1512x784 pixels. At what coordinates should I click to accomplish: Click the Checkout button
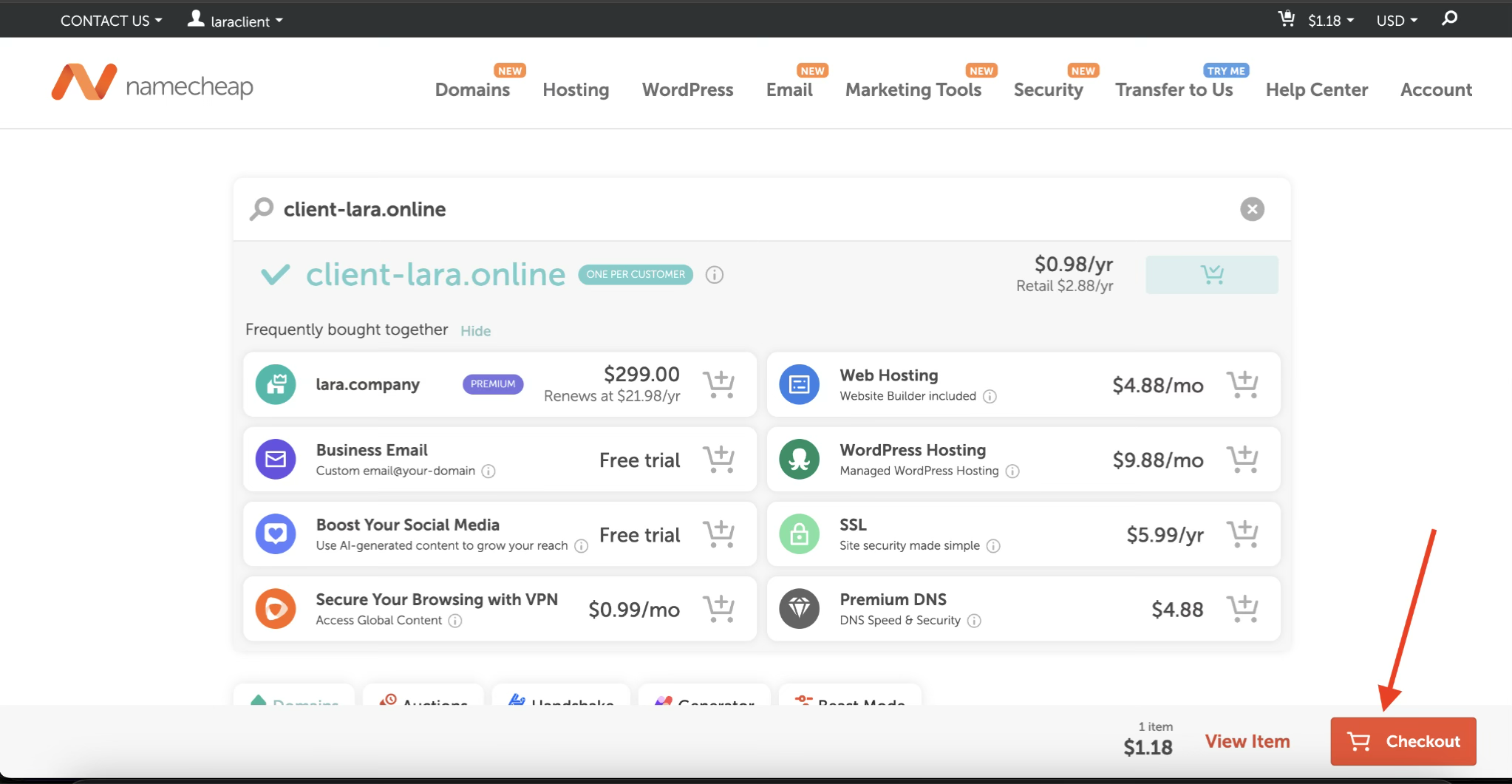(1403, 741)
